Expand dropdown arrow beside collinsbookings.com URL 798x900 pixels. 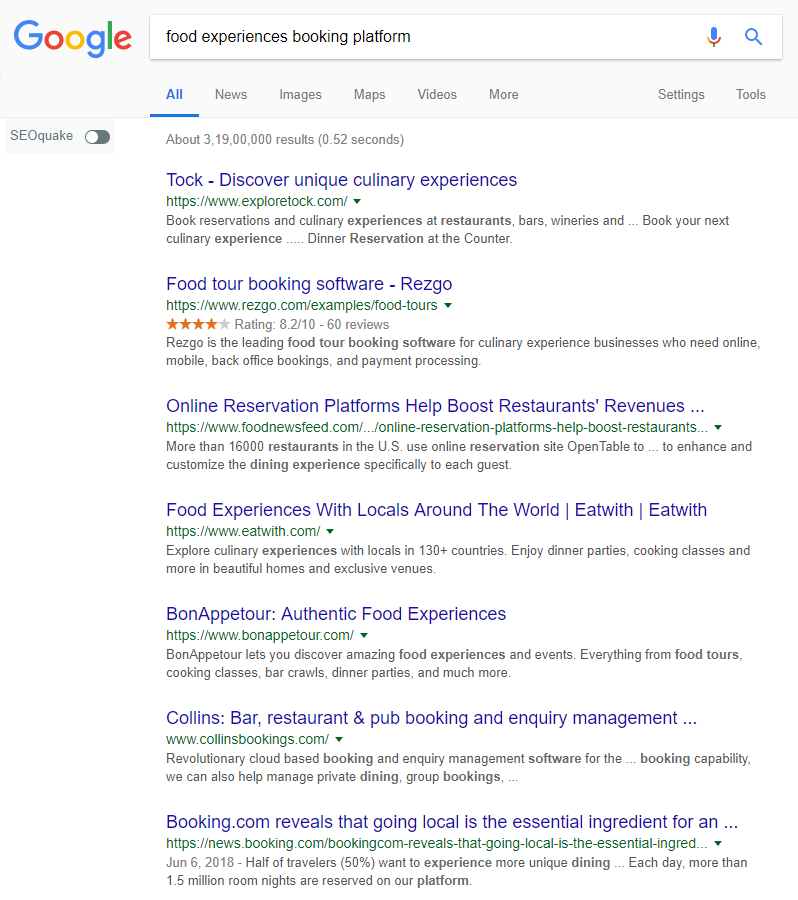point(339,739)
